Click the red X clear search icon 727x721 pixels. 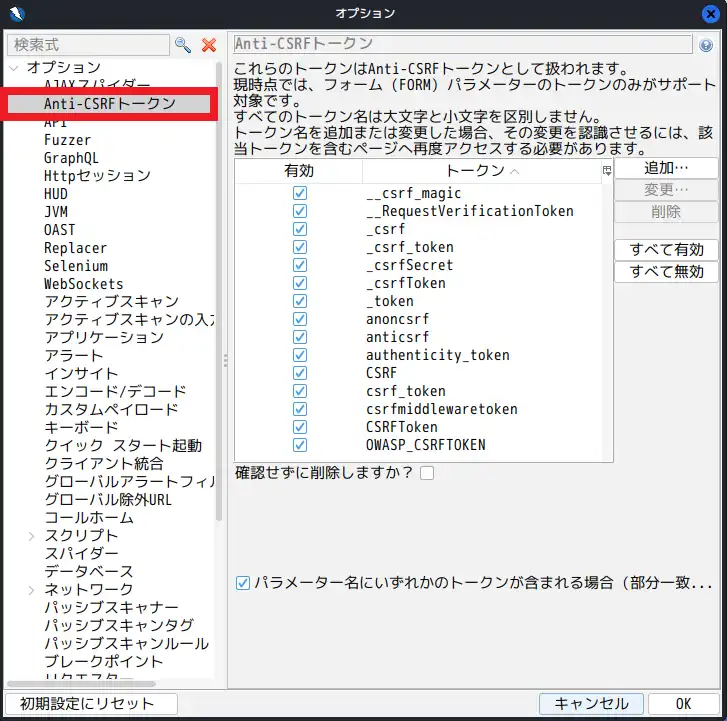coord(209,45)
